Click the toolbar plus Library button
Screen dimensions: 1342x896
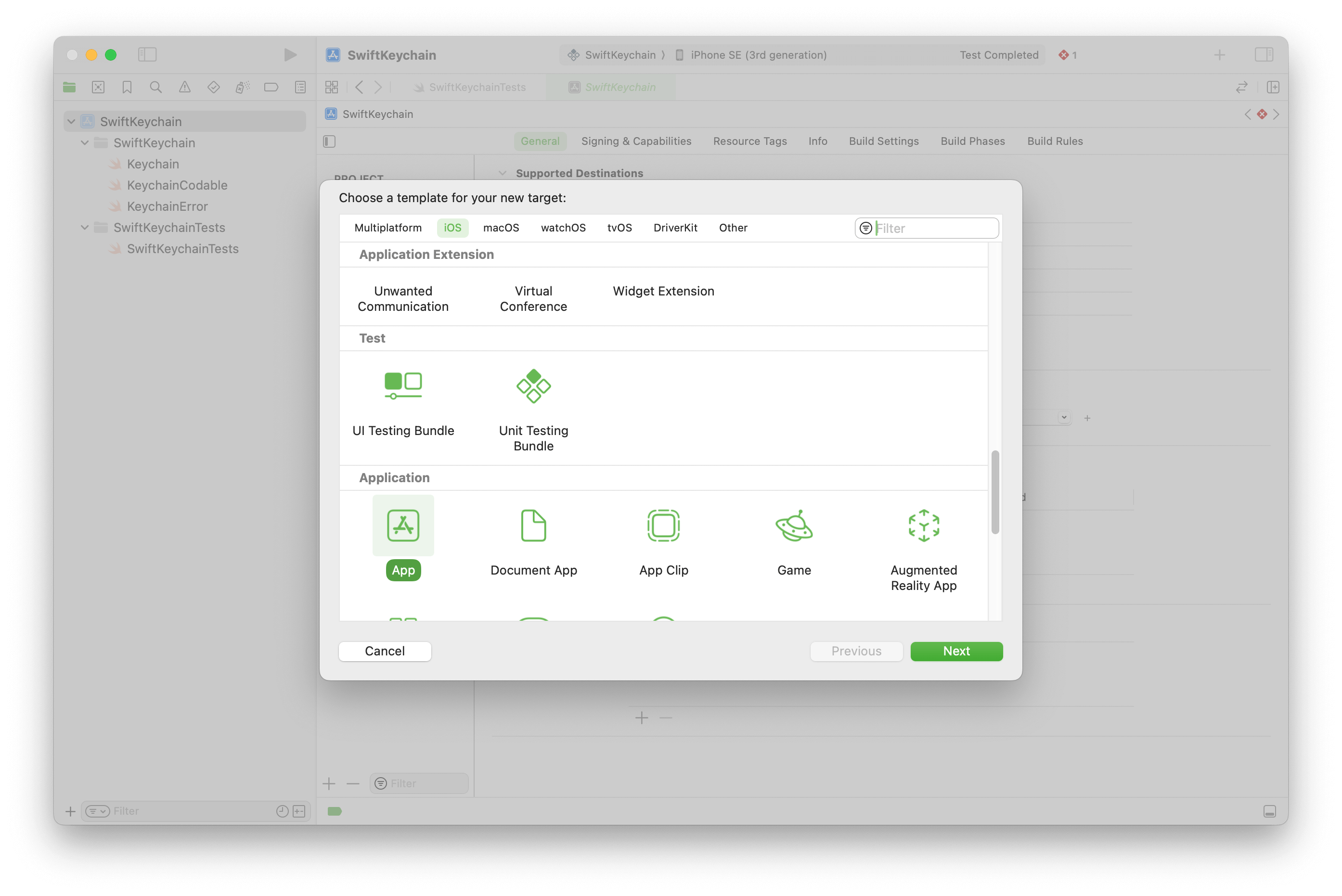[1220, 55]
